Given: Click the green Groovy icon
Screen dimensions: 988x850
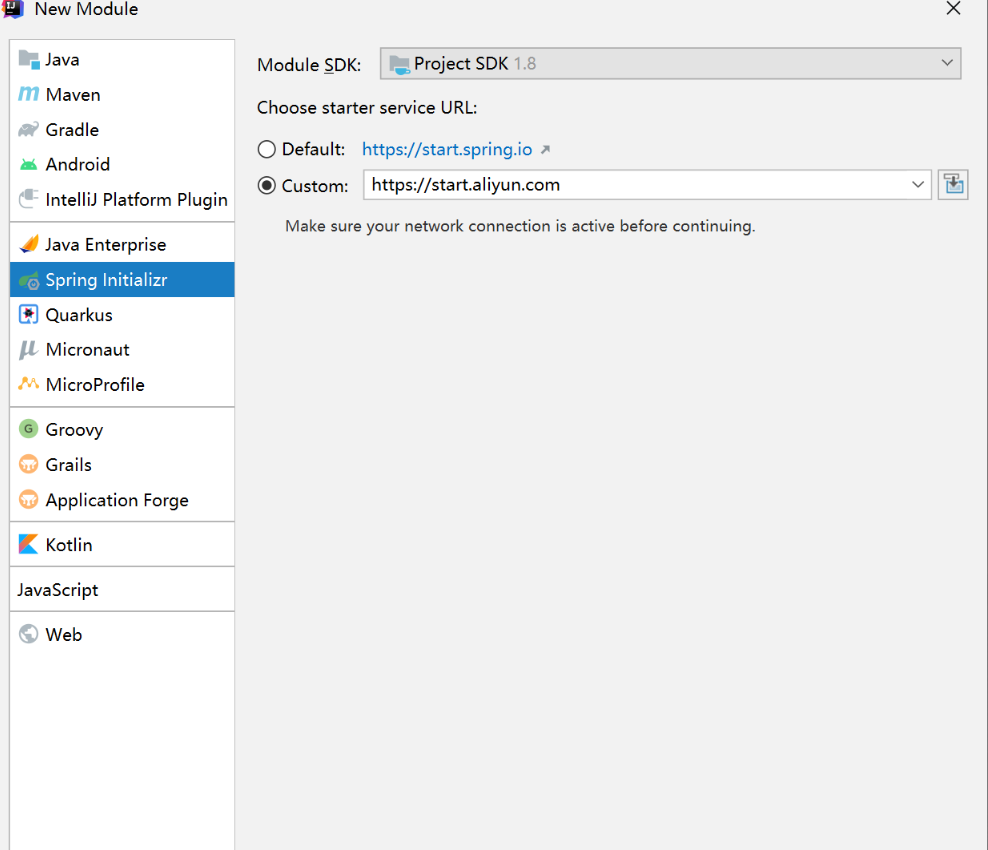Looking at the screenshot, I should [28, 429].
